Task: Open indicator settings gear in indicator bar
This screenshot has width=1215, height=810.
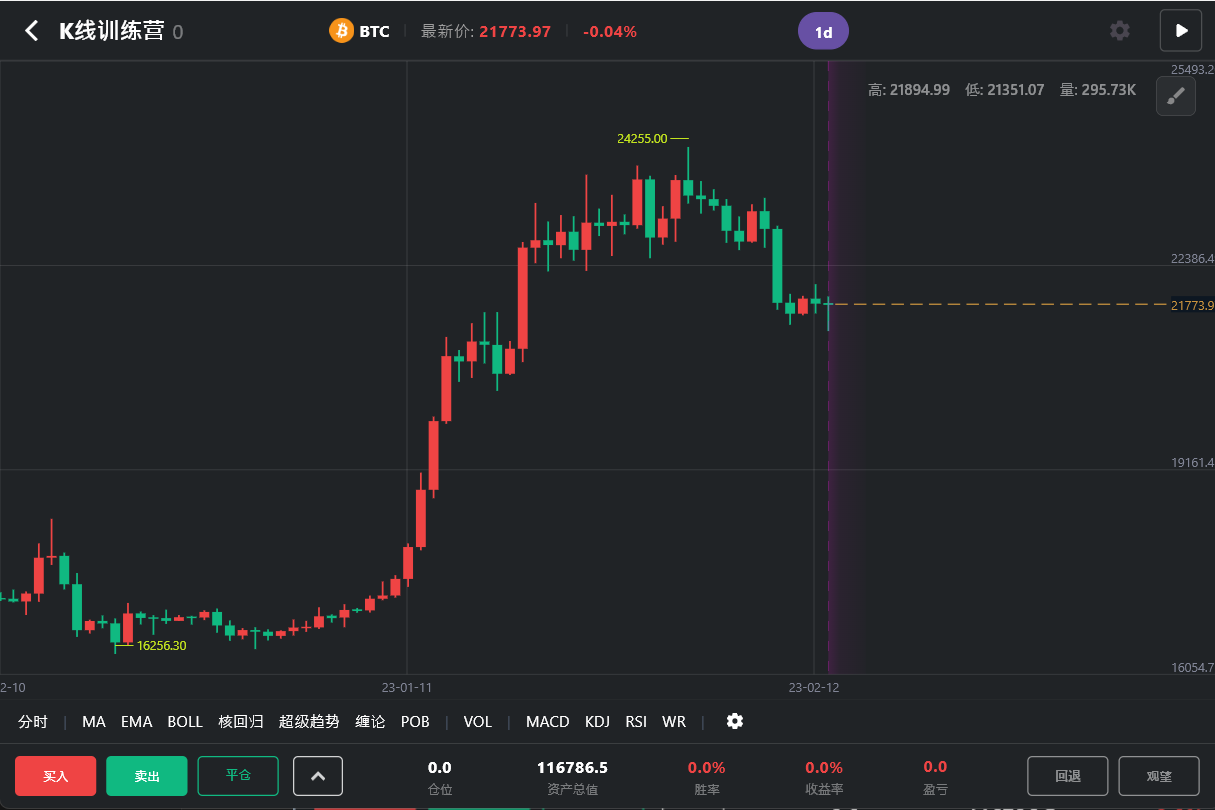Action: click(x=735, y=721)
